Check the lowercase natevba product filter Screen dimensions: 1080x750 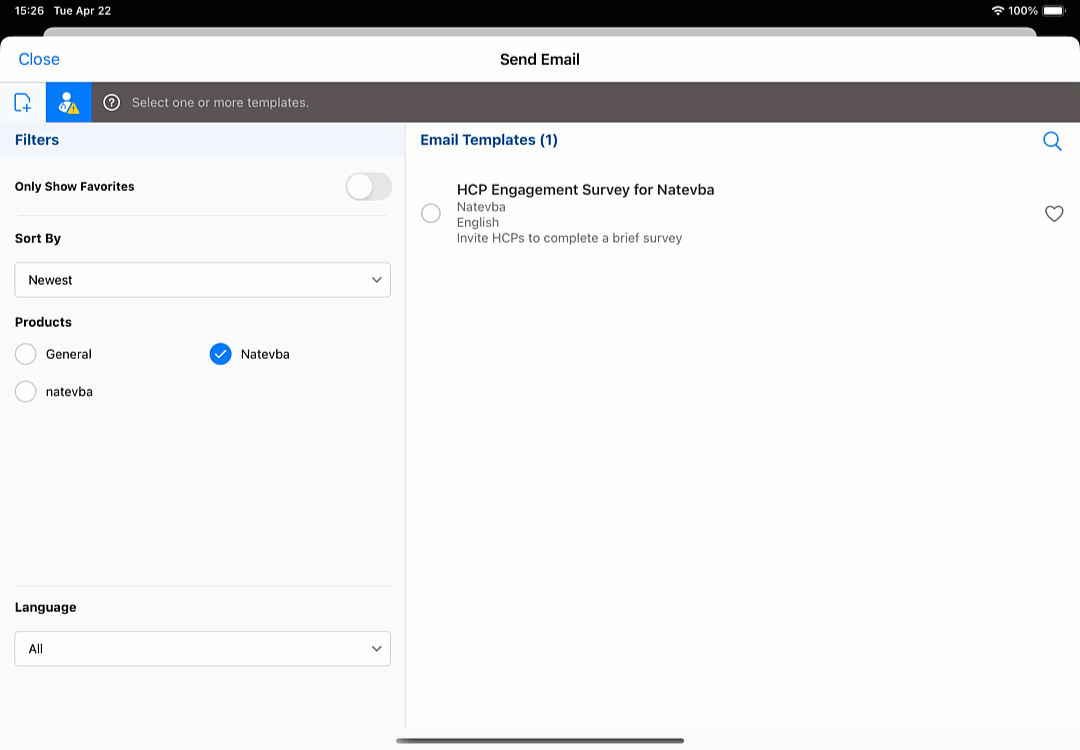pyautogui.click(x=26, y=392)
